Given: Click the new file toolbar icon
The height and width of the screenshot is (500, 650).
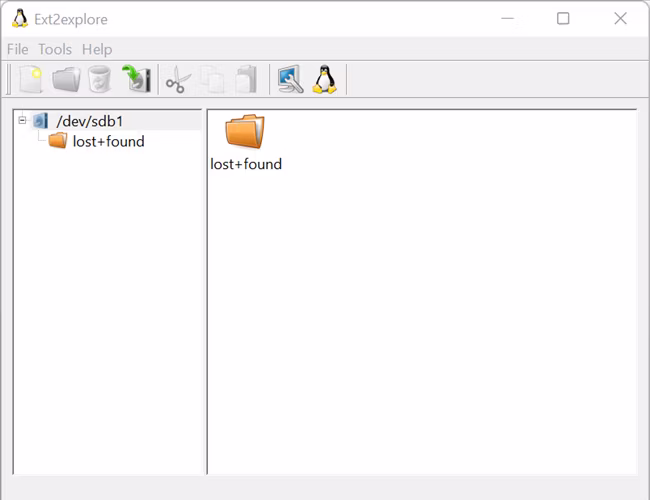Looking at the screenshot, I should point(31,79).
